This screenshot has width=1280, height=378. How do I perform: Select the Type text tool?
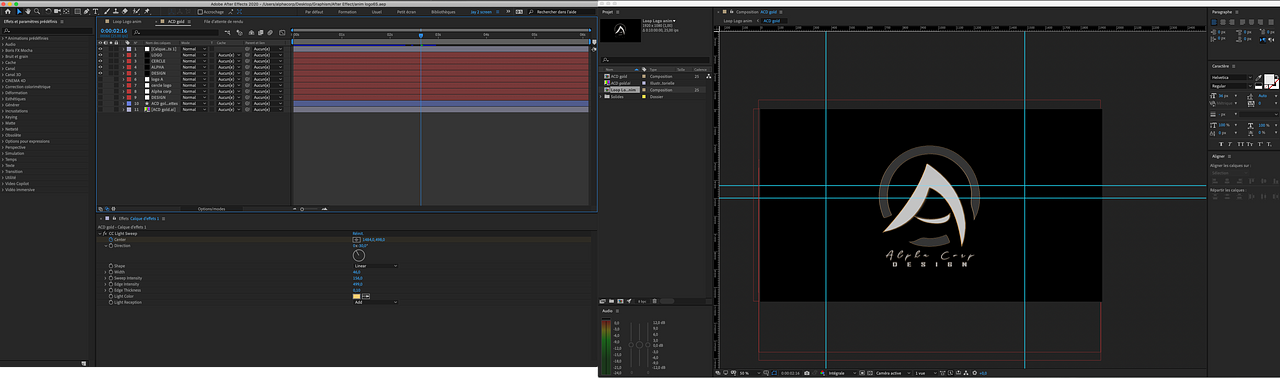[x=96, y=12]
